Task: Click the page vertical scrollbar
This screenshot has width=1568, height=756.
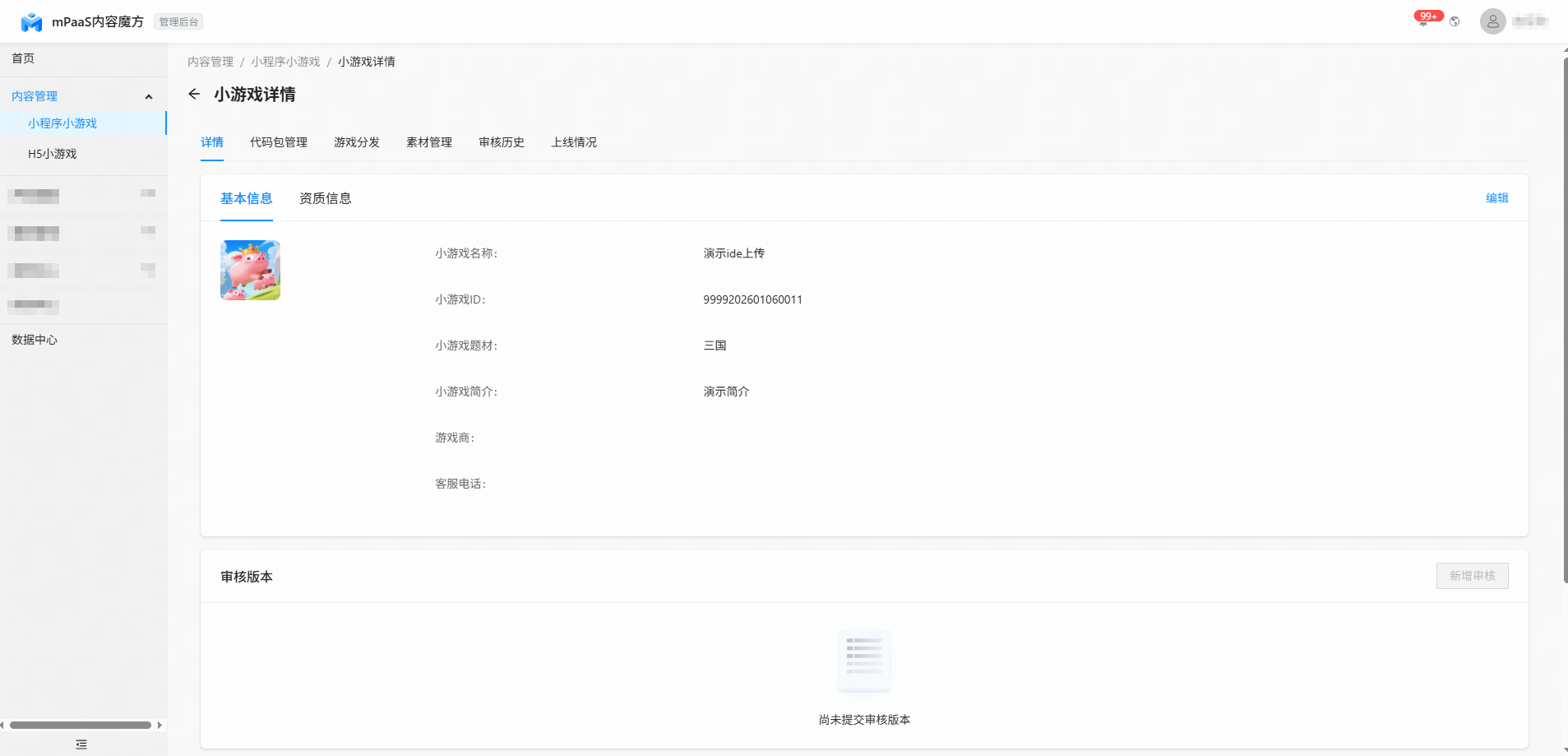Action: coord(1566,319)
